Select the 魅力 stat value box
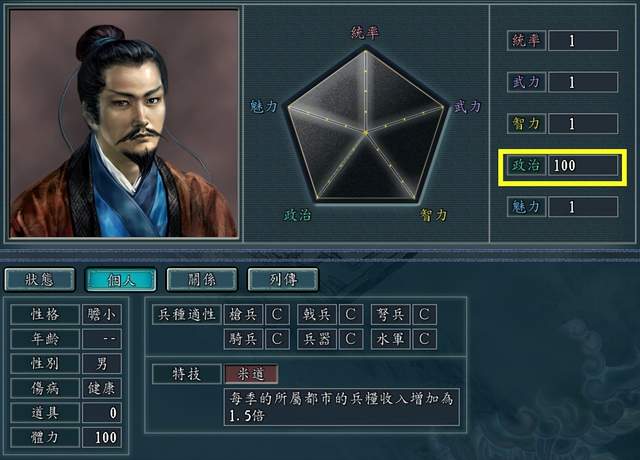 tap(583, 207)
